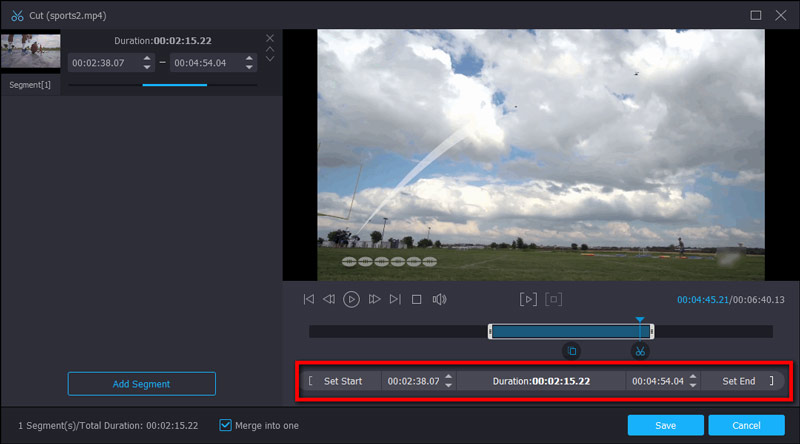Move Segment[1] up with the chevron up arrow
The width and height of the screenshot is (800, 444).
pyautogui.click(x=269, y=49)
